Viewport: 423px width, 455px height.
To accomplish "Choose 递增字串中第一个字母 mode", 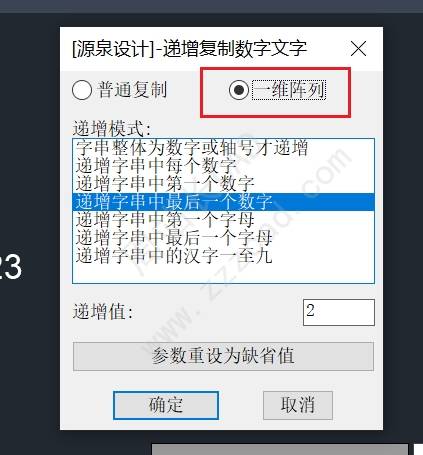I will (x=223, y=220).
